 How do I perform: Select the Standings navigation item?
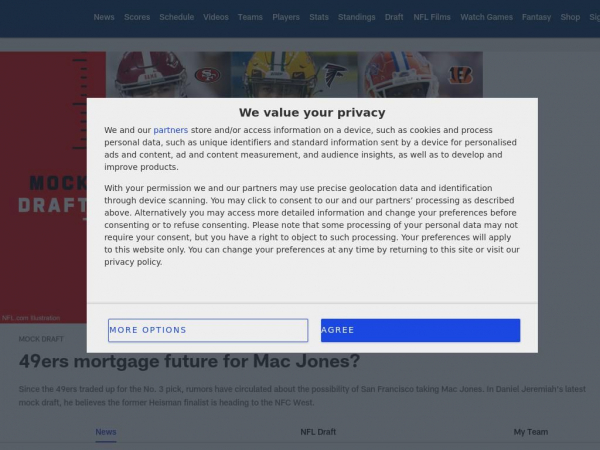coord(357,17)
